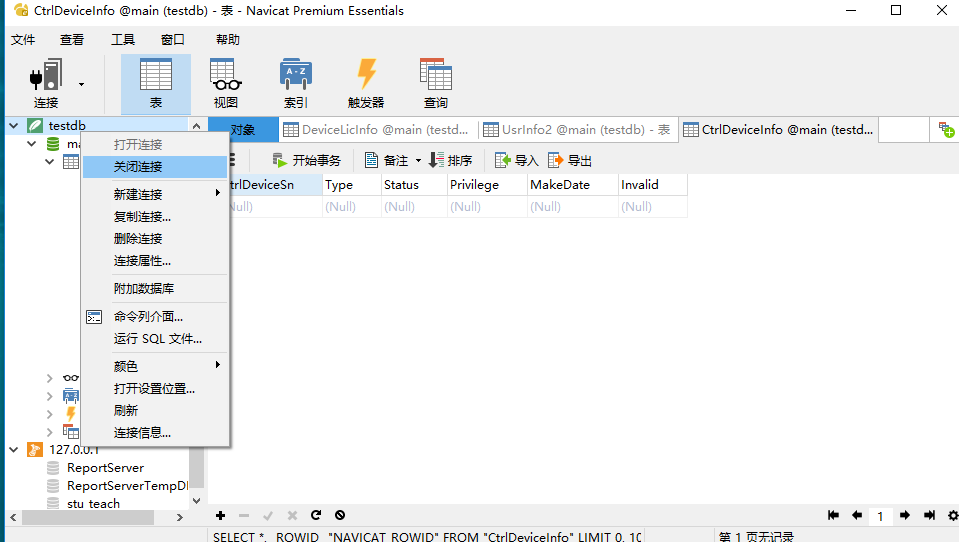Switch to the CtrlDeviceInfo @main tab
The image size is (959, 542).
[778, 130]
